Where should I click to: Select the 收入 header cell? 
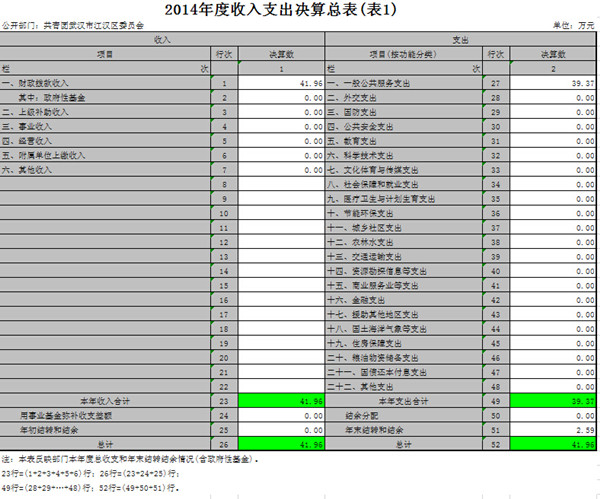[x=162, y=39]
